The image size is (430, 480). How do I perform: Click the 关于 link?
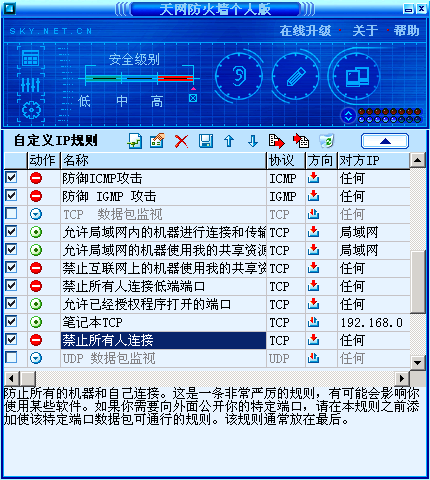click(x=365, y=31)
